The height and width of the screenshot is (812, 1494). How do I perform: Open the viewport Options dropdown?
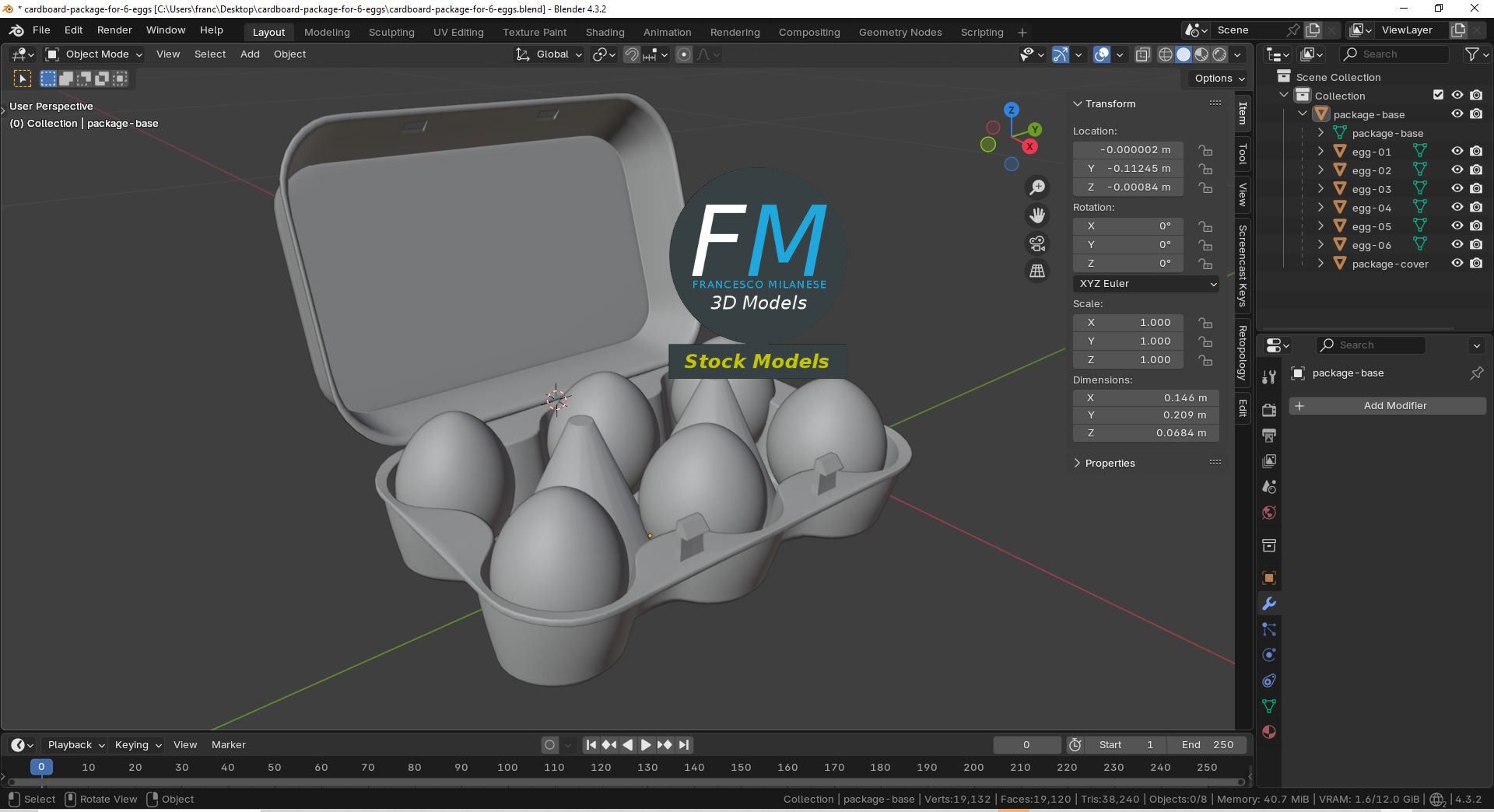tap(1219, 79)
